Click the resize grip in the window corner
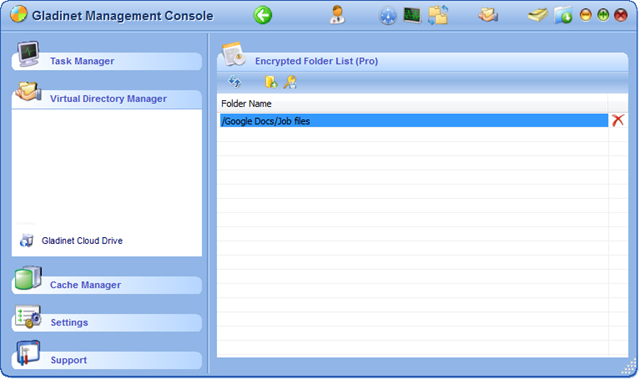640x380 pixels. (x=629, y=366)
